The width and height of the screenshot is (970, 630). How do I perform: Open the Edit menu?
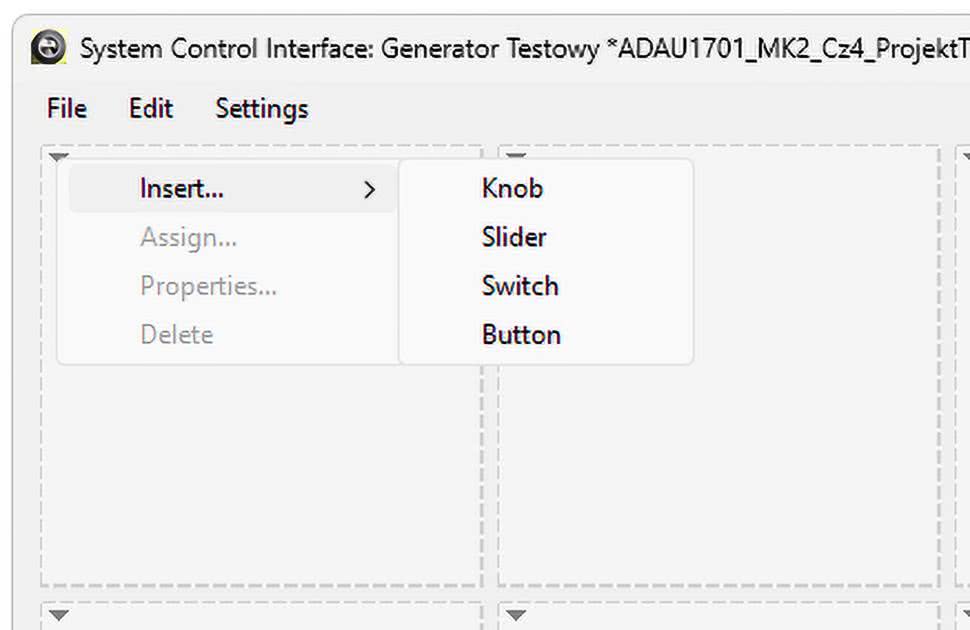[x=151, y=108]
